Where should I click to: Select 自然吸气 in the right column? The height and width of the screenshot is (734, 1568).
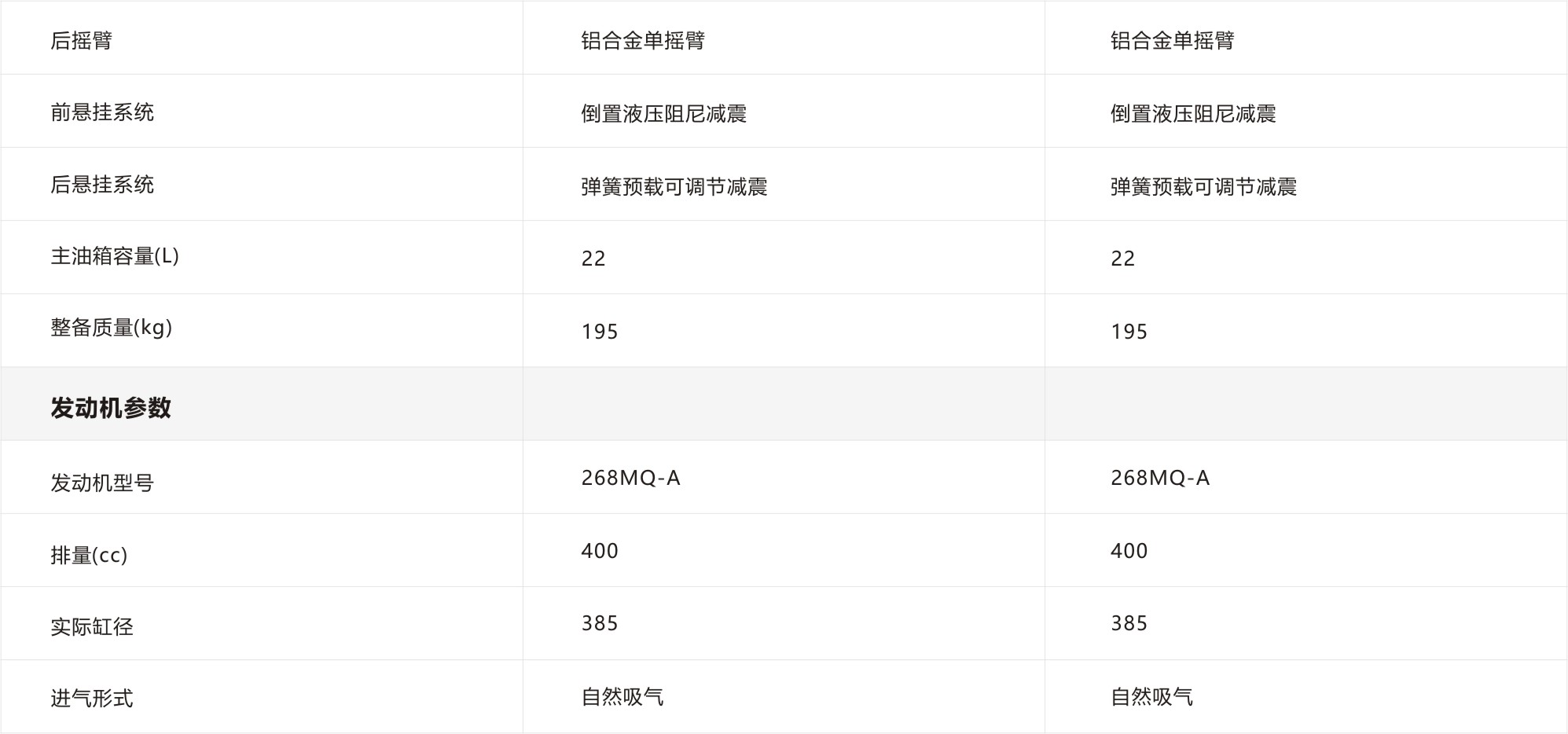[x=1151, y=697]
